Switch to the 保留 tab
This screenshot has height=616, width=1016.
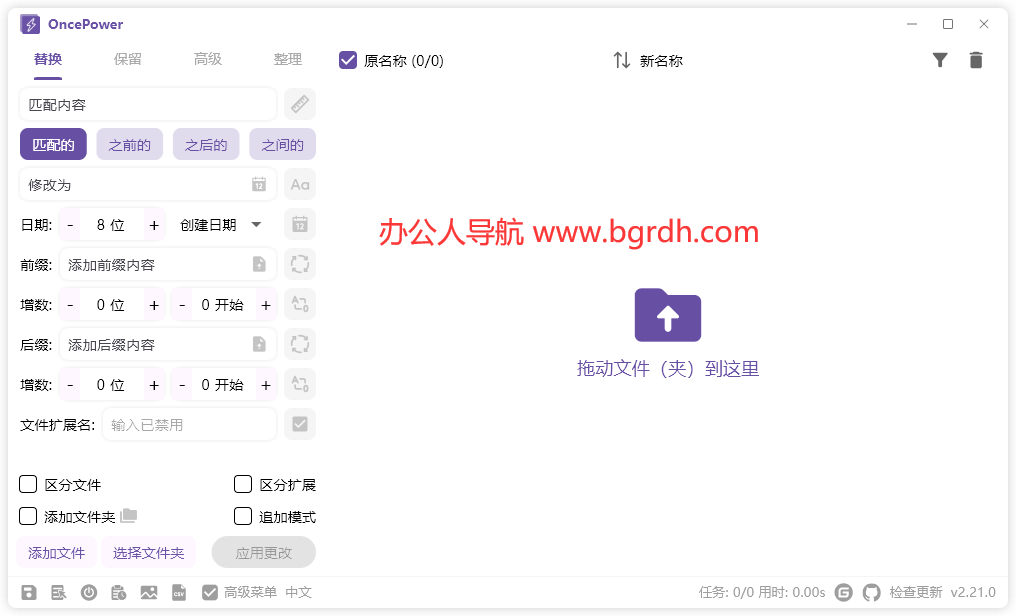pyautogui.click(x=127, y=59)
